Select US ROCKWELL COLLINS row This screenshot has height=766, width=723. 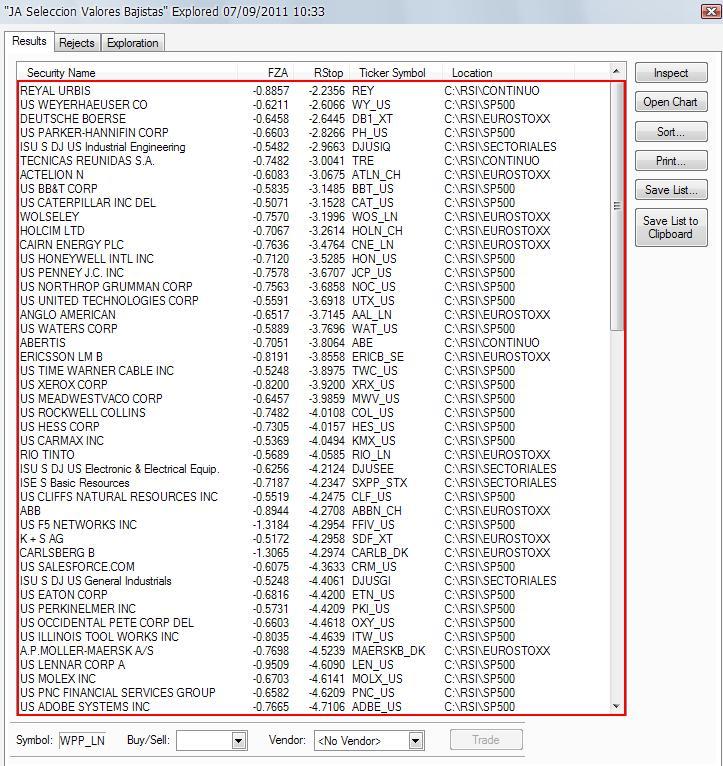click(314, 413)
